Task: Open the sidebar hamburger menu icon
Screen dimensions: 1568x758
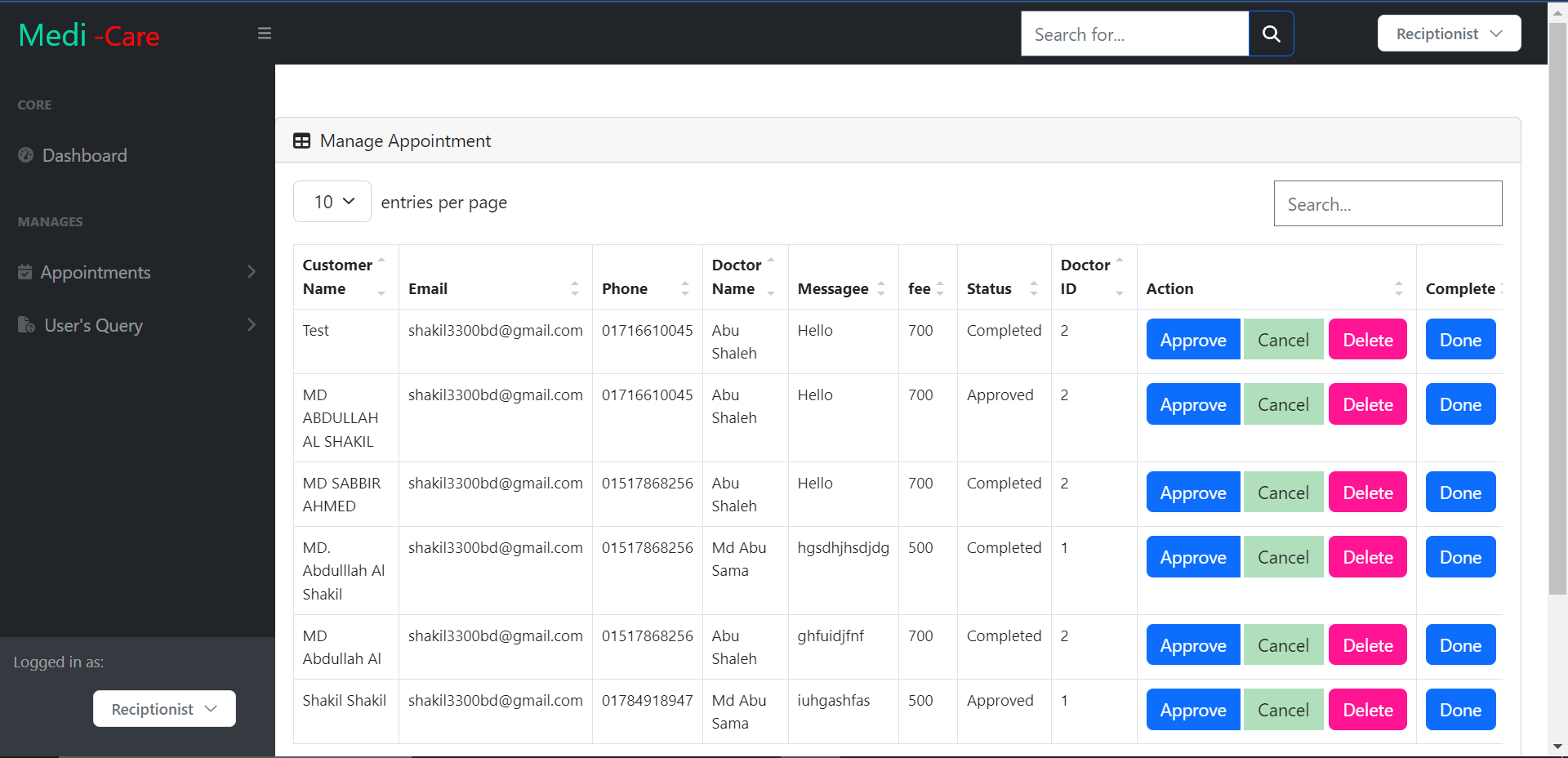Action: click(x=264, y=33)
